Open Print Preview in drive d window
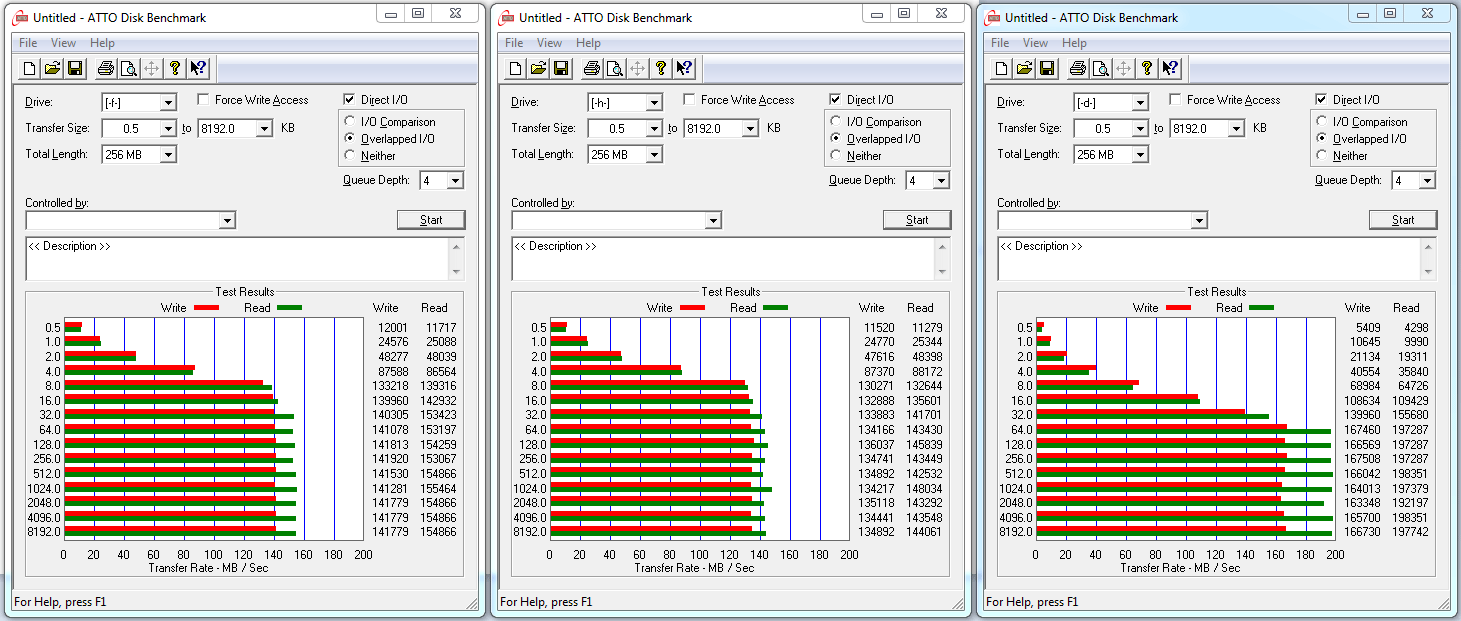This screenshot has height=621, width=1461. coord(1101,68)
